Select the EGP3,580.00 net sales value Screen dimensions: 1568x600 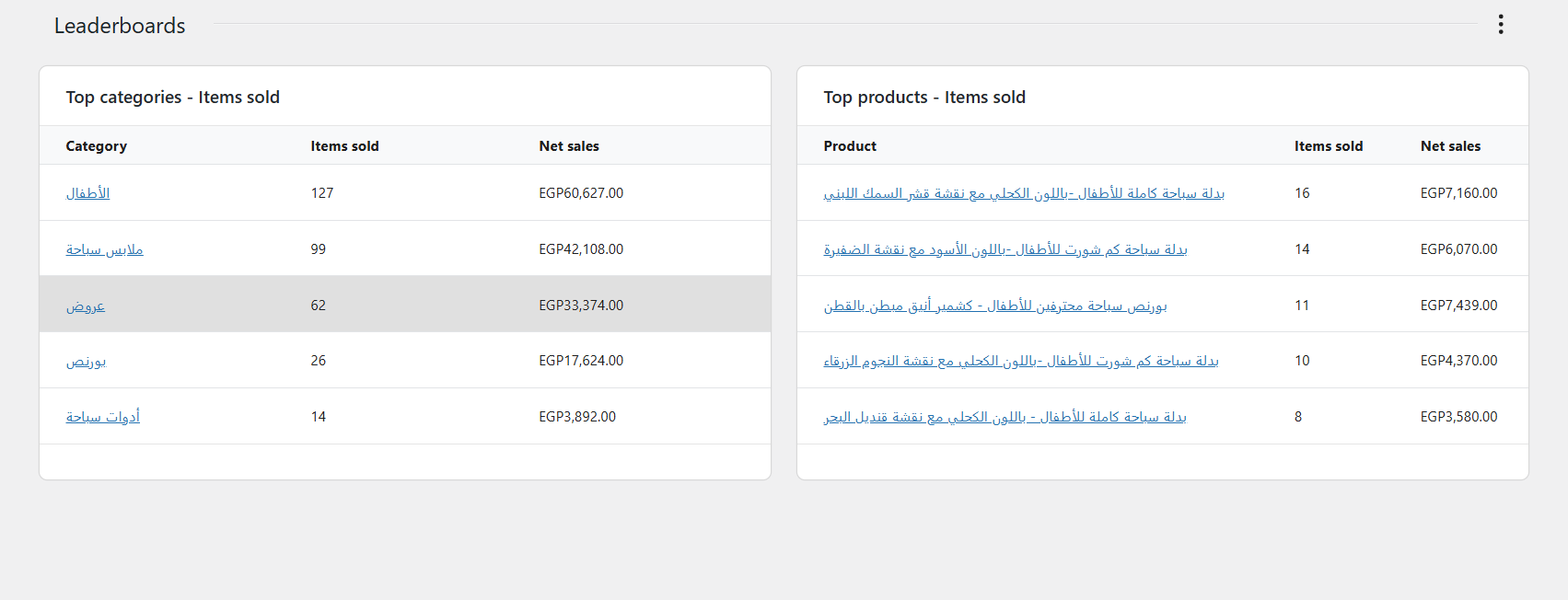pyautogui.click(x=1459, y=417)
